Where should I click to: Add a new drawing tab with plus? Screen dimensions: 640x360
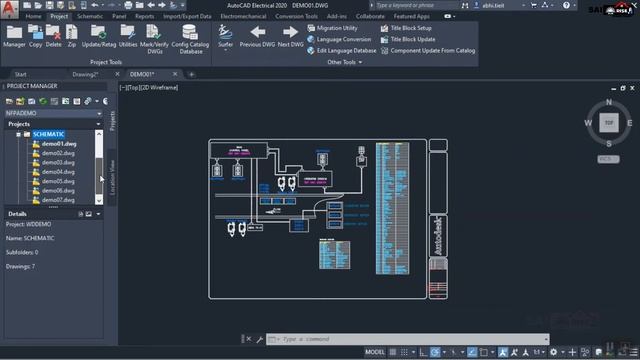point(191,74)
